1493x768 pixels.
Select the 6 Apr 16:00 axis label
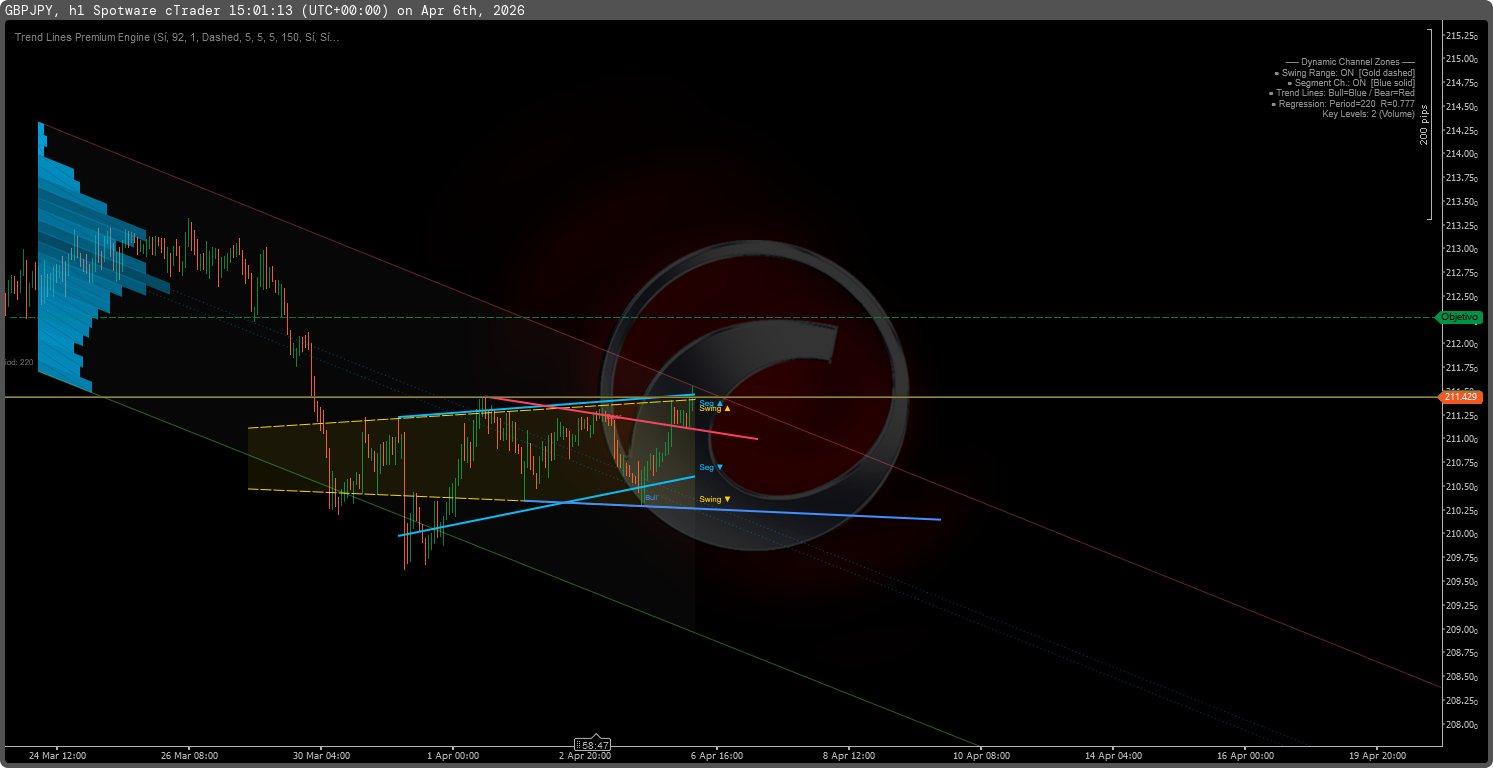coord(716,756)
